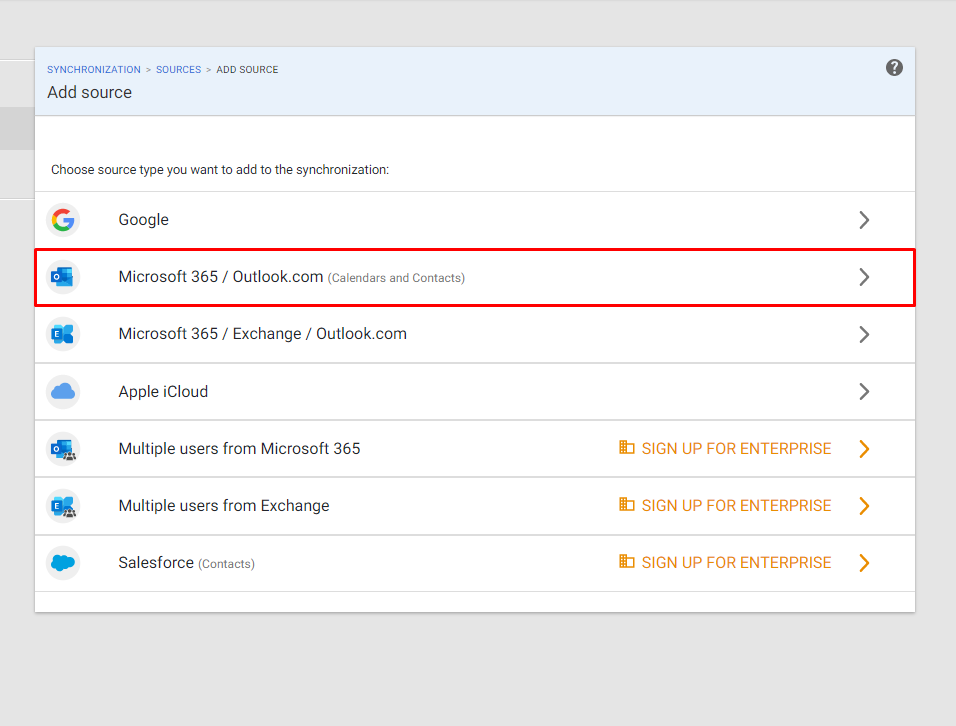Click the Multiple users from Microsoft 365 icon

(63, 449)
